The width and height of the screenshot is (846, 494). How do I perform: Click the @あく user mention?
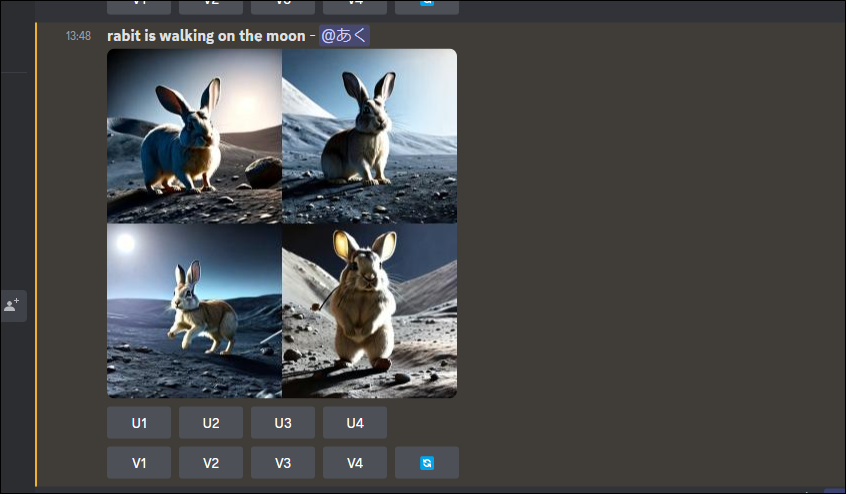tap(344, 36)
